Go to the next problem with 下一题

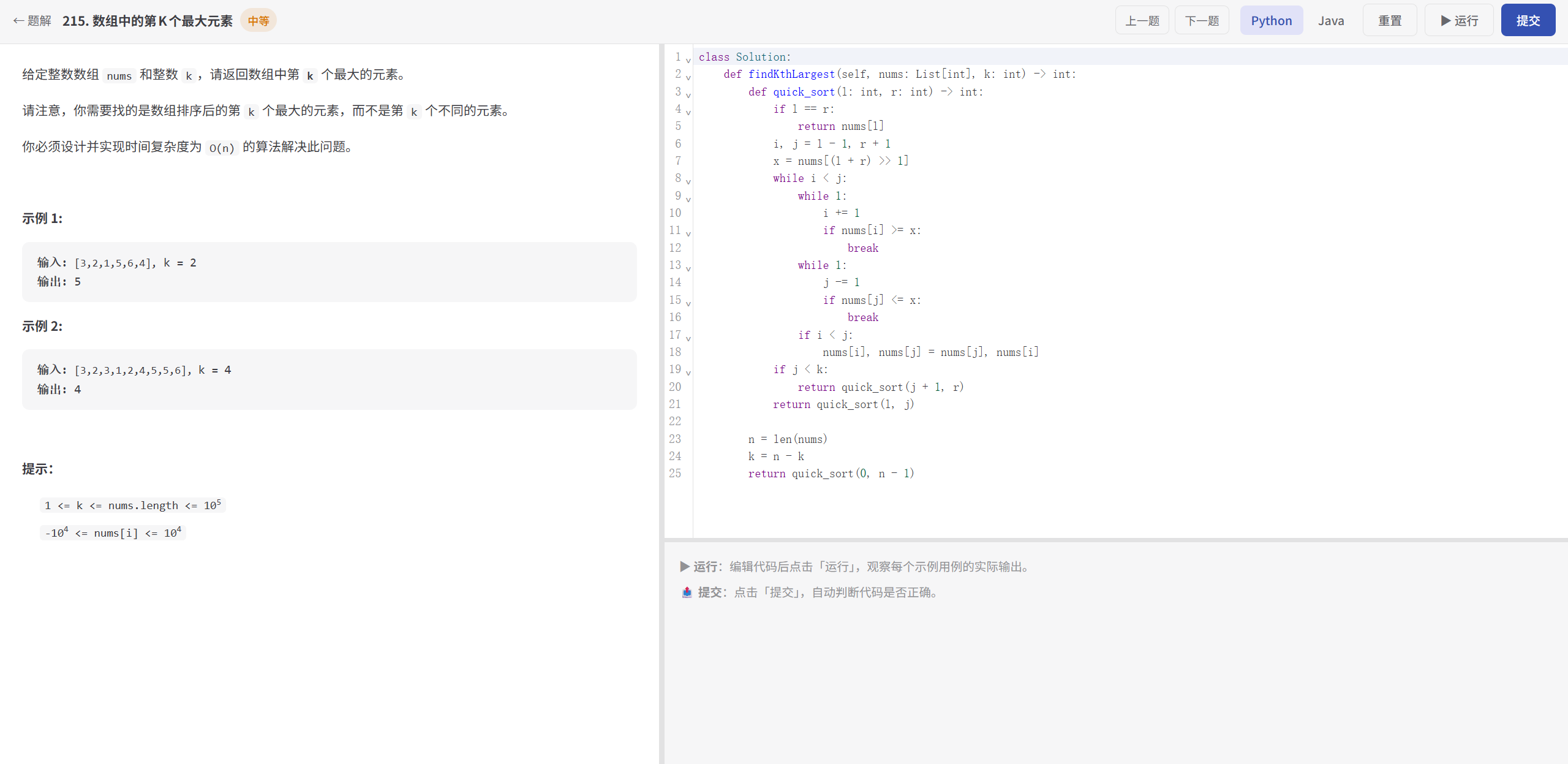[1202, 21]
